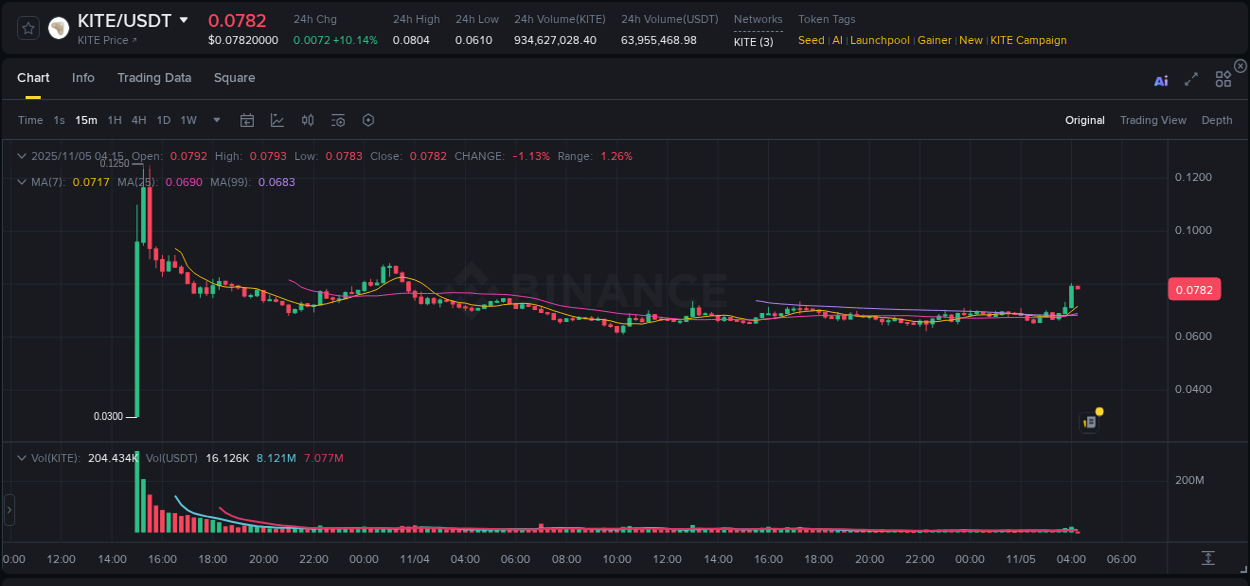Screen dimensions: 1250x586
Task: Collapse the Vol(KITE) indicator section
Action: 20,457
